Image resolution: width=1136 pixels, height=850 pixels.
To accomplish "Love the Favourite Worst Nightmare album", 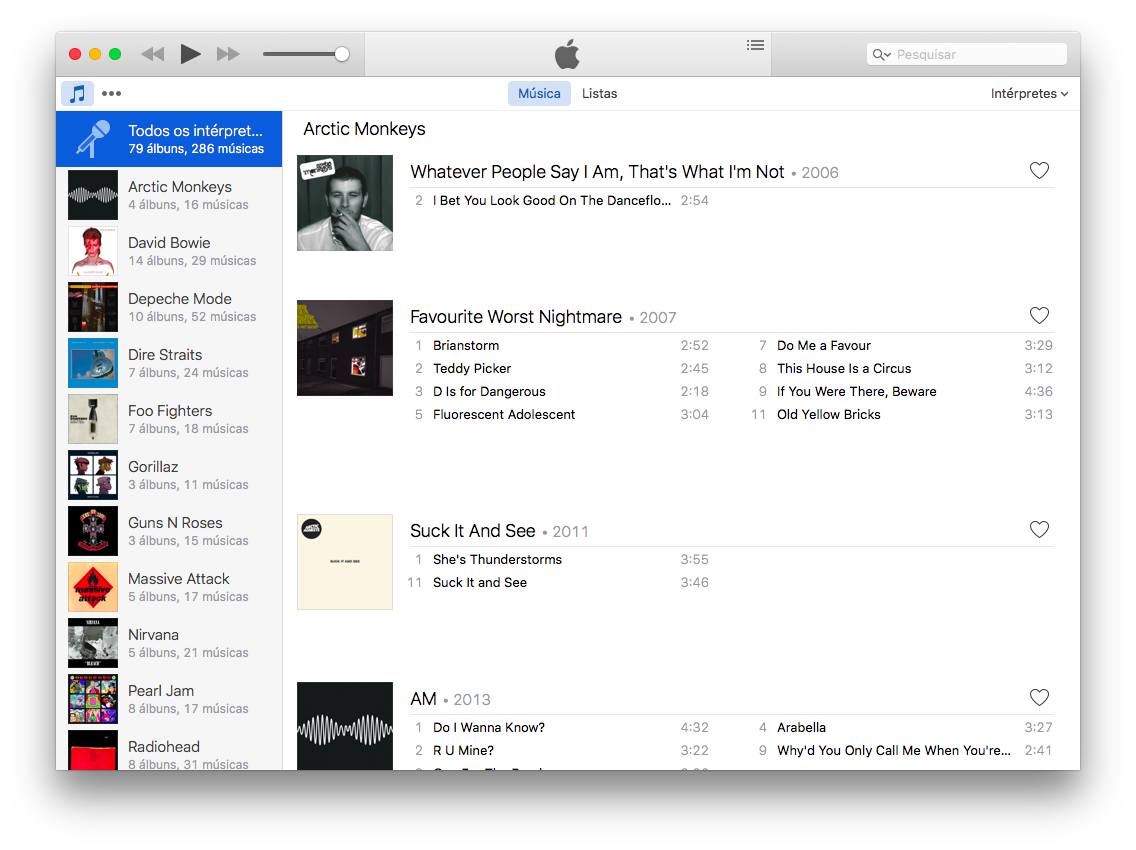I will tap(1039, 315).
